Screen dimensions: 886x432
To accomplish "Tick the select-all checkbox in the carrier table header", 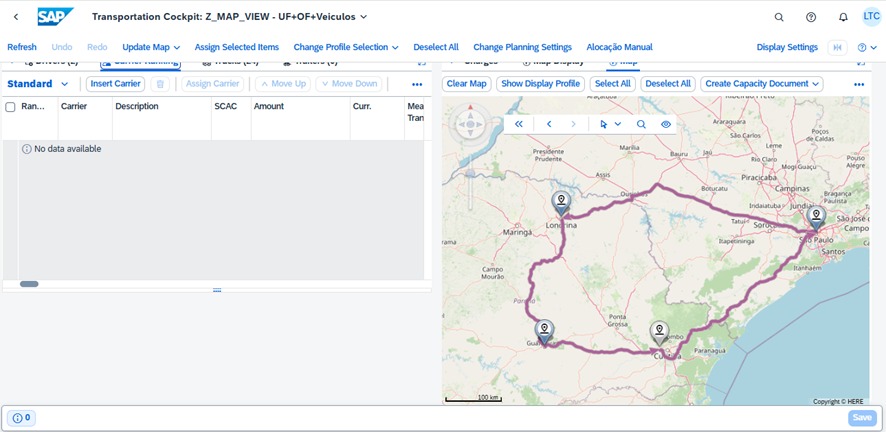I will coord(11,107).
